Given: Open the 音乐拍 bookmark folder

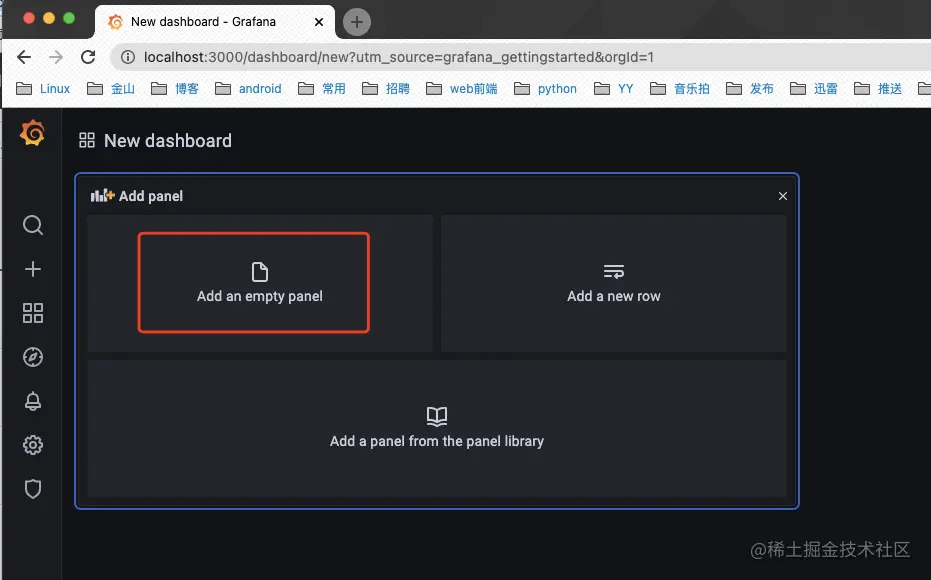Looking at the screenshot, I should tap(680, 88).
